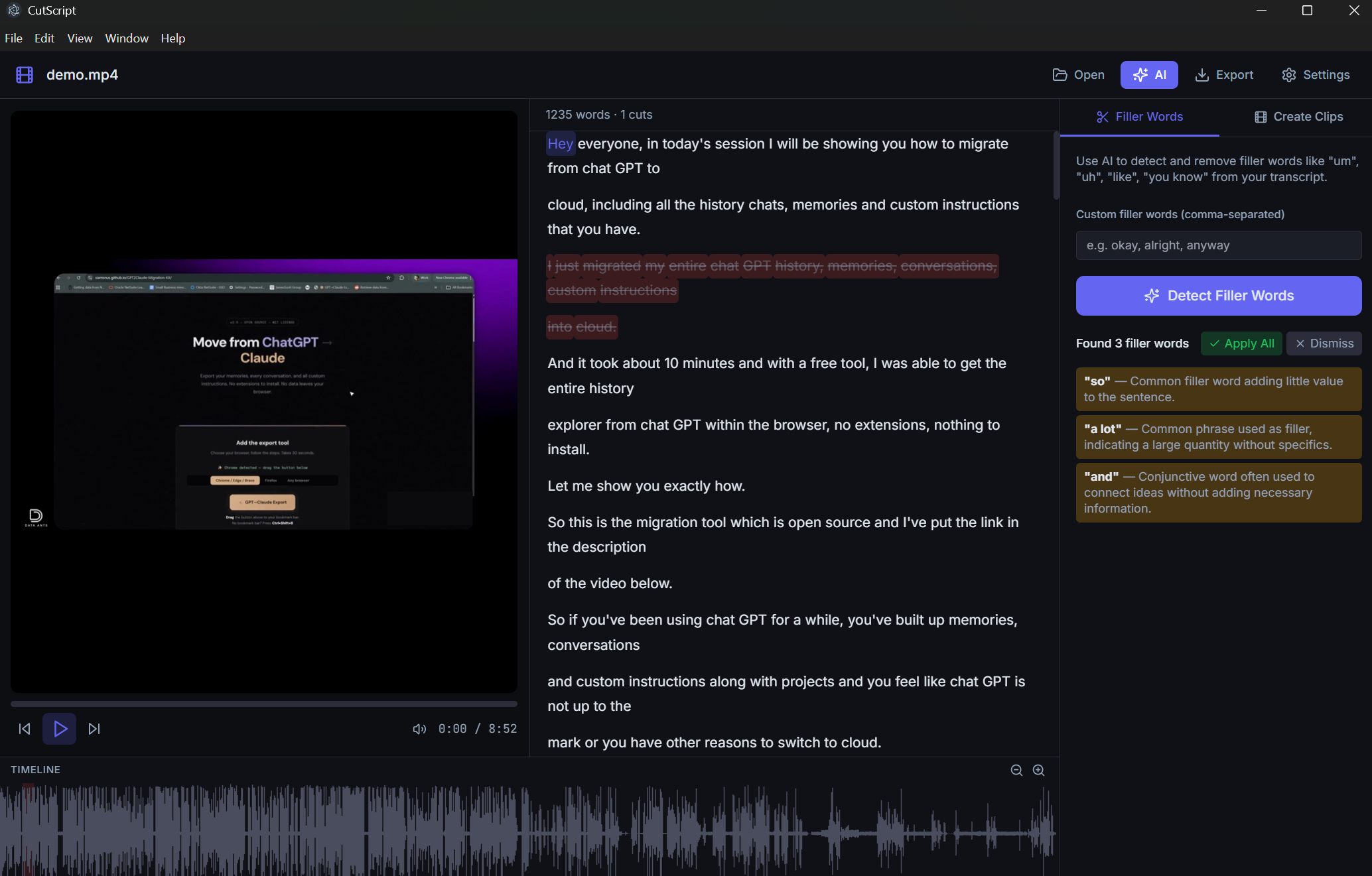
Task: Switch to the Create Clips tab
Action: coord(1297,116)
